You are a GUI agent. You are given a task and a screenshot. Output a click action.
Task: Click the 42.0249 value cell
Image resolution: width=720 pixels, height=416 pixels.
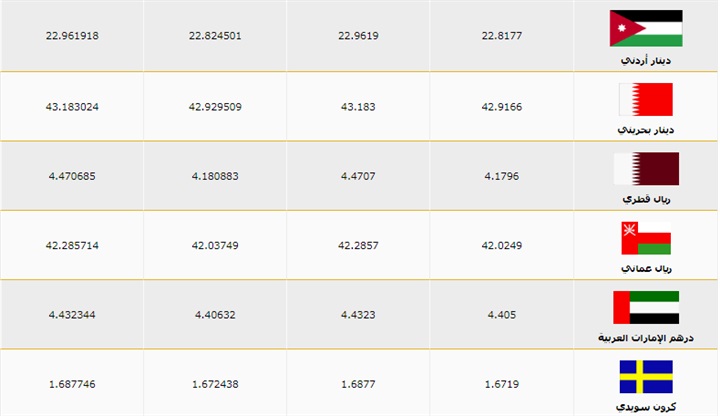pos(502,245)
